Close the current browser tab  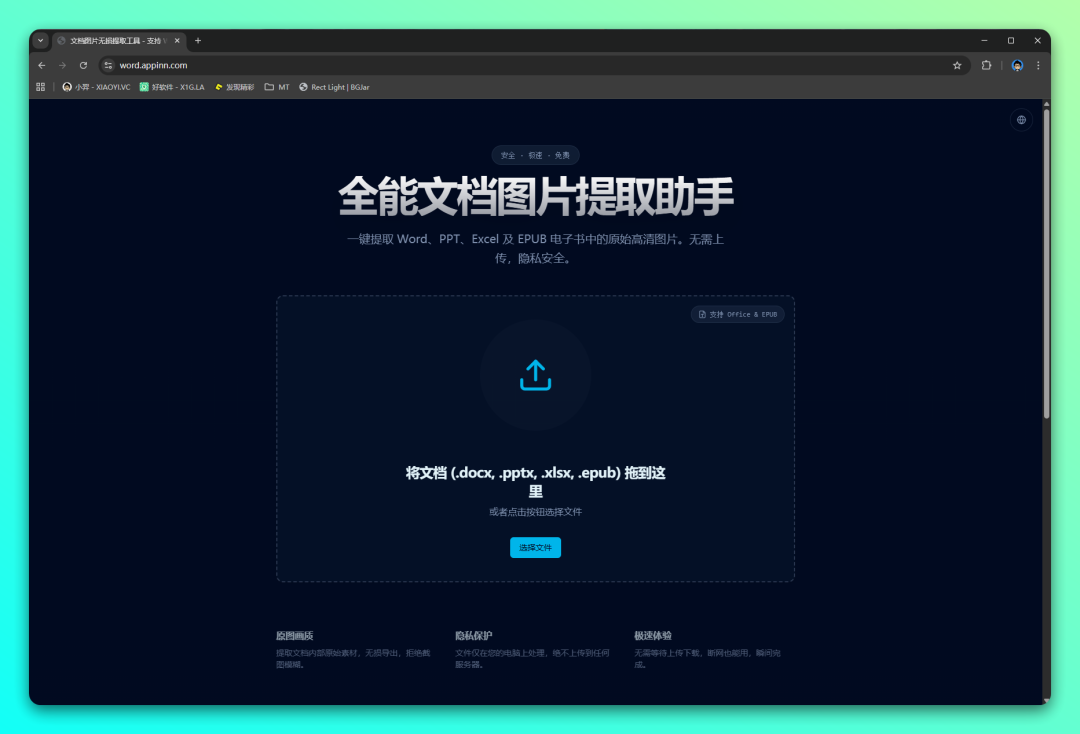[177, 41]
